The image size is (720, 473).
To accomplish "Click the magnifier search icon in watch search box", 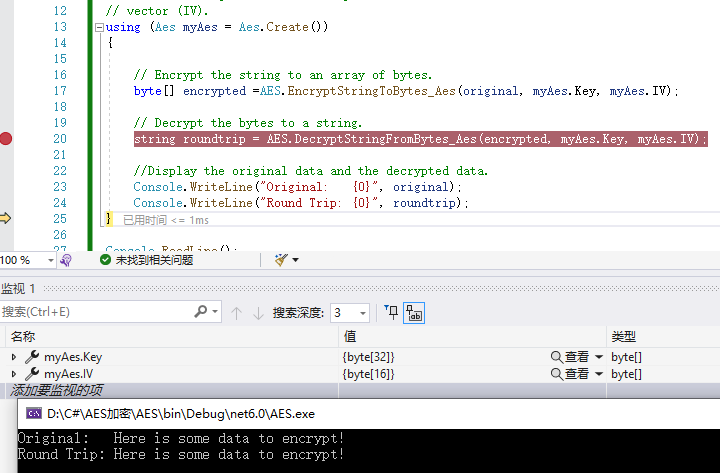I will tap(201, 313).
